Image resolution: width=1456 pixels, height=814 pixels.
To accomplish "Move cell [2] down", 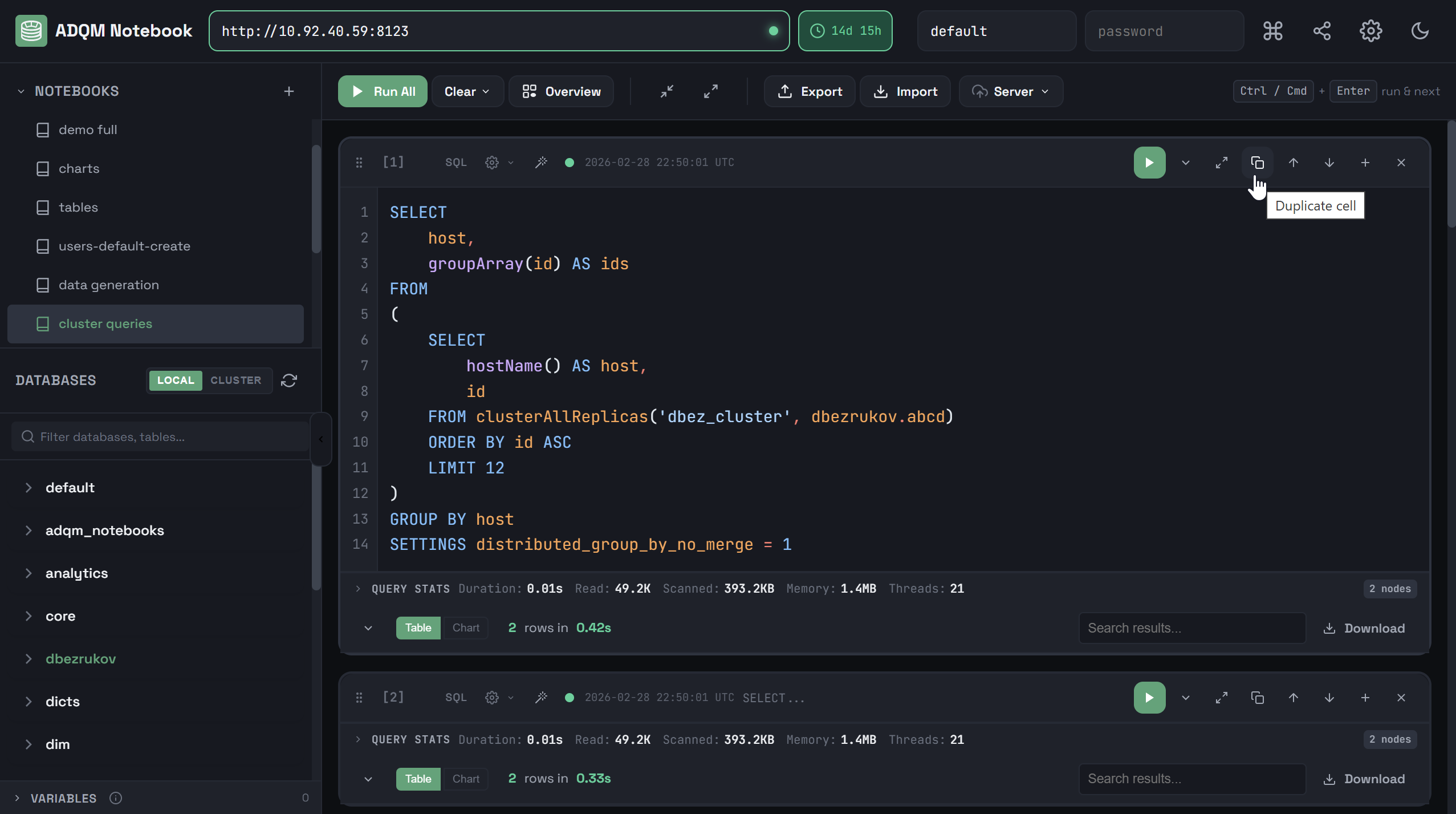I will (1329, 698).
